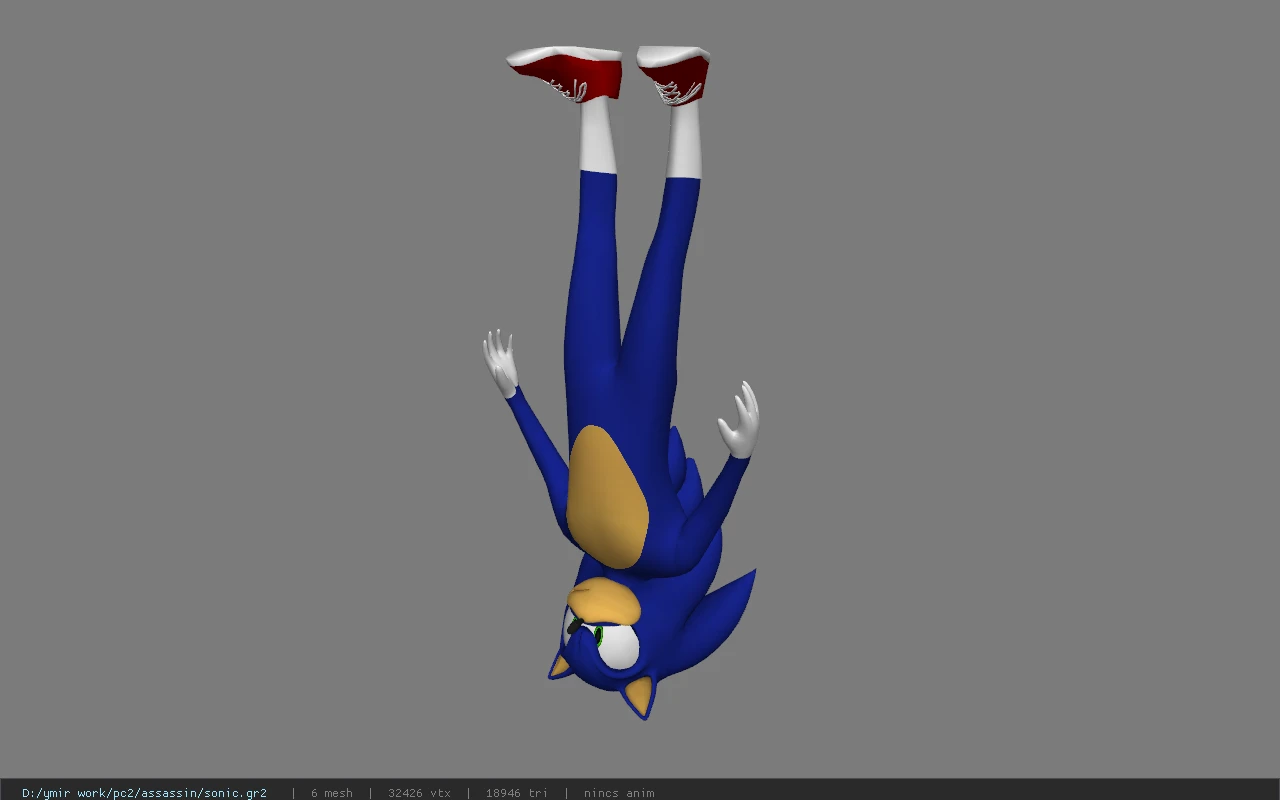The width and height of the screenshot is (1280, 800).
Task: Click the file path D:/ymir work/pc2/assassin/sonic.gr2
Action: point(144,793)
